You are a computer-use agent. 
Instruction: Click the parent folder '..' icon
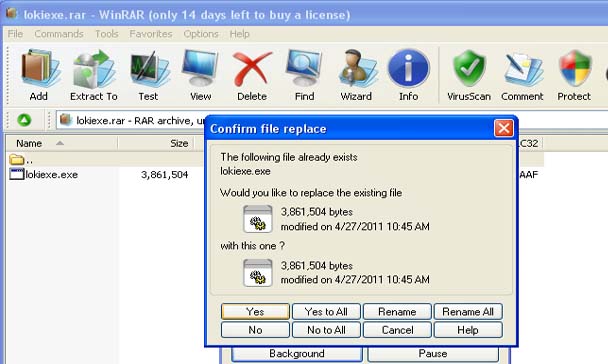pyautogui.click(x=16, y=159)
